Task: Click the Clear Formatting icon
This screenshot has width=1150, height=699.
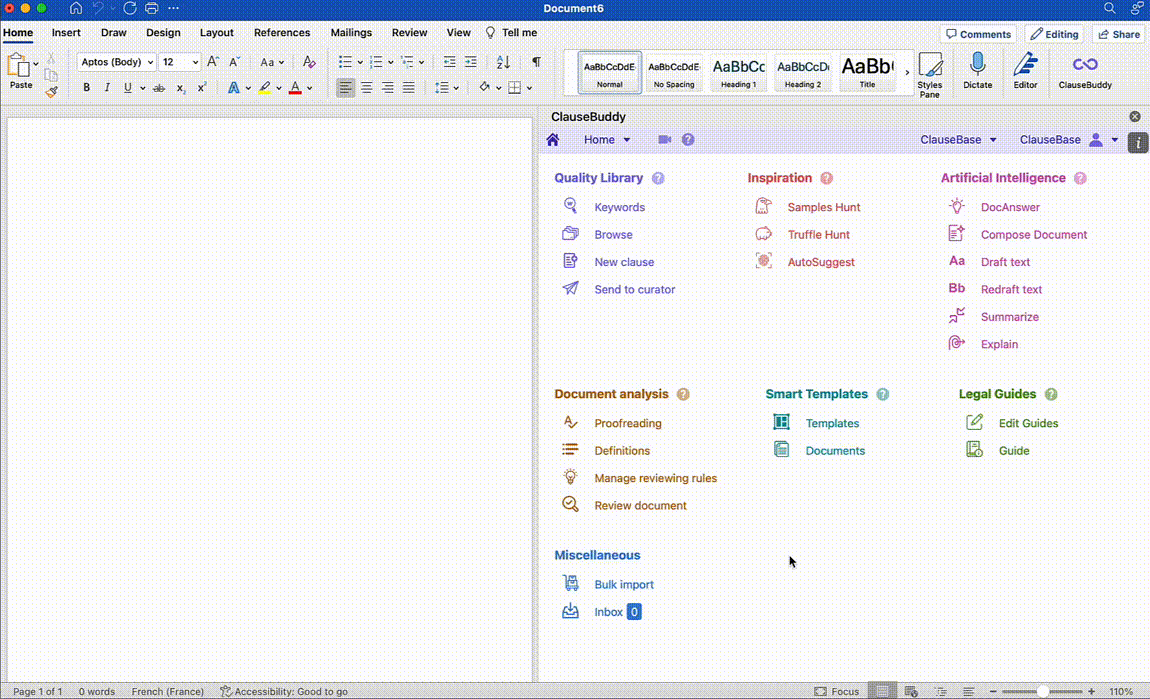Action: (x=309, y=62)
